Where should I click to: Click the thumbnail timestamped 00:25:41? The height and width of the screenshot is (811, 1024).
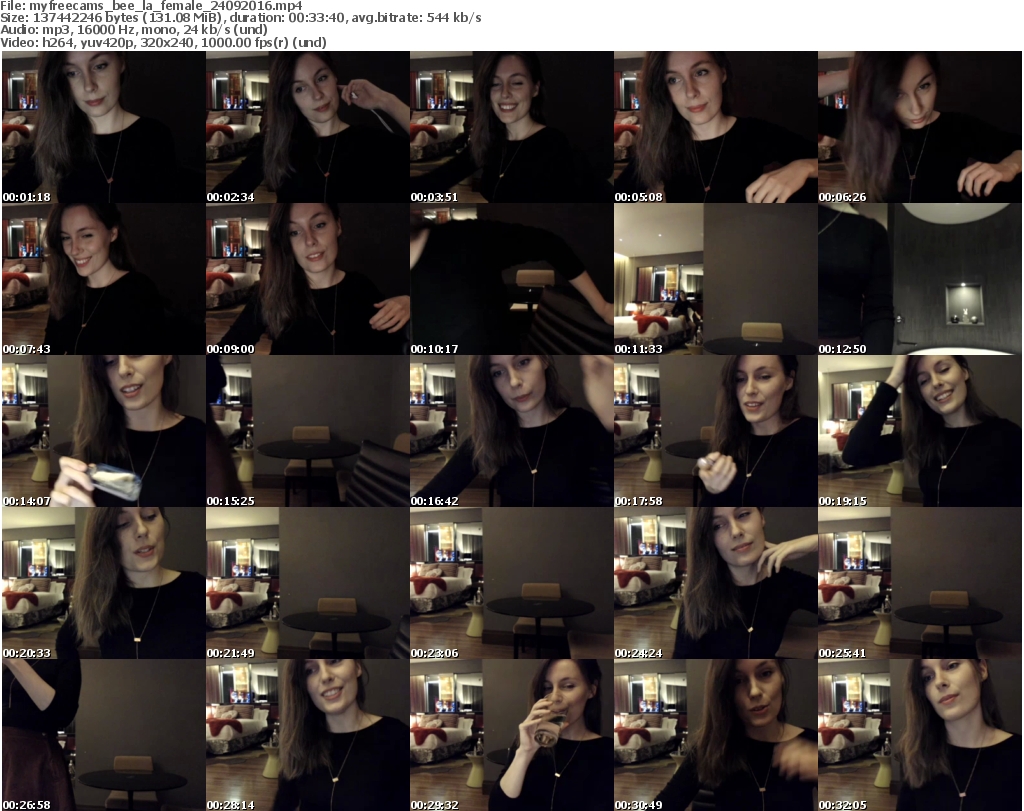click(x=920, y=583)
